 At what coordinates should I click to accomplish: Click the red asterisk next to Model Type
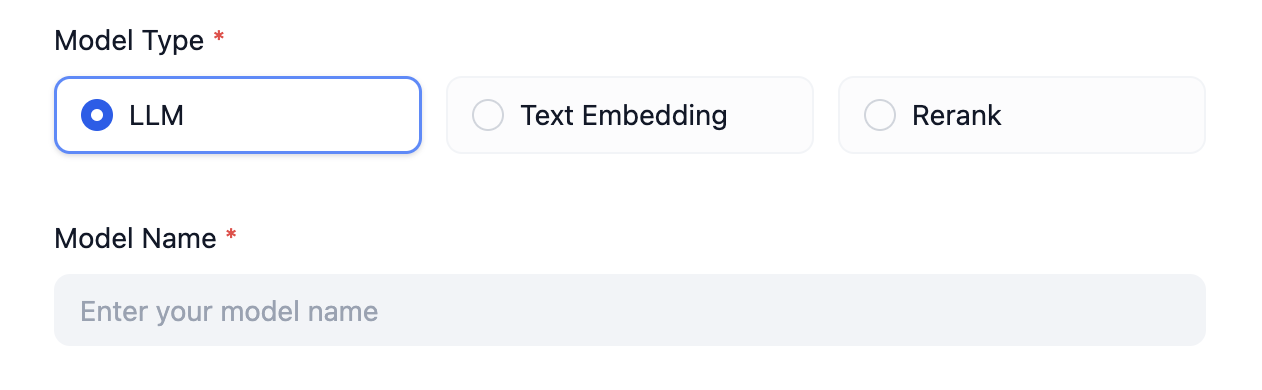pos(219,38)
